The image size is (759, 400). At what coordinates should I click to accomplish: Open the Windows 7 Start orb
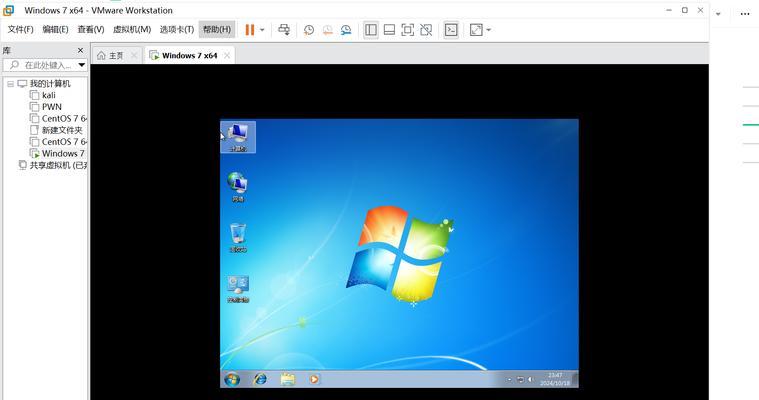point(232,379)
